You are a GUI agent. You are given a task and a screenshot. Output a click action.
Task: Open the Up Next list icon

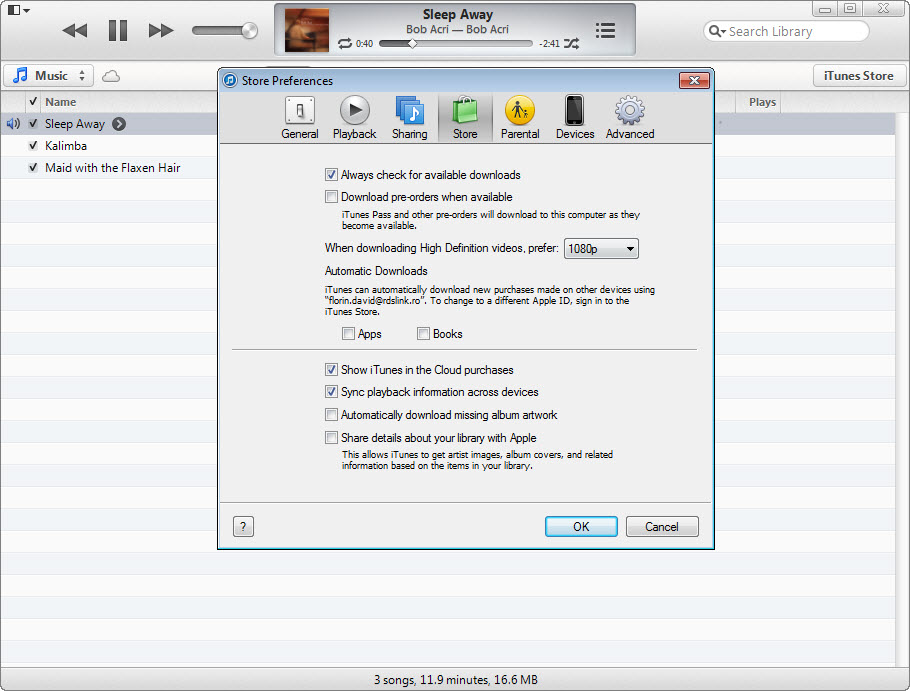[x=605, y=30]
